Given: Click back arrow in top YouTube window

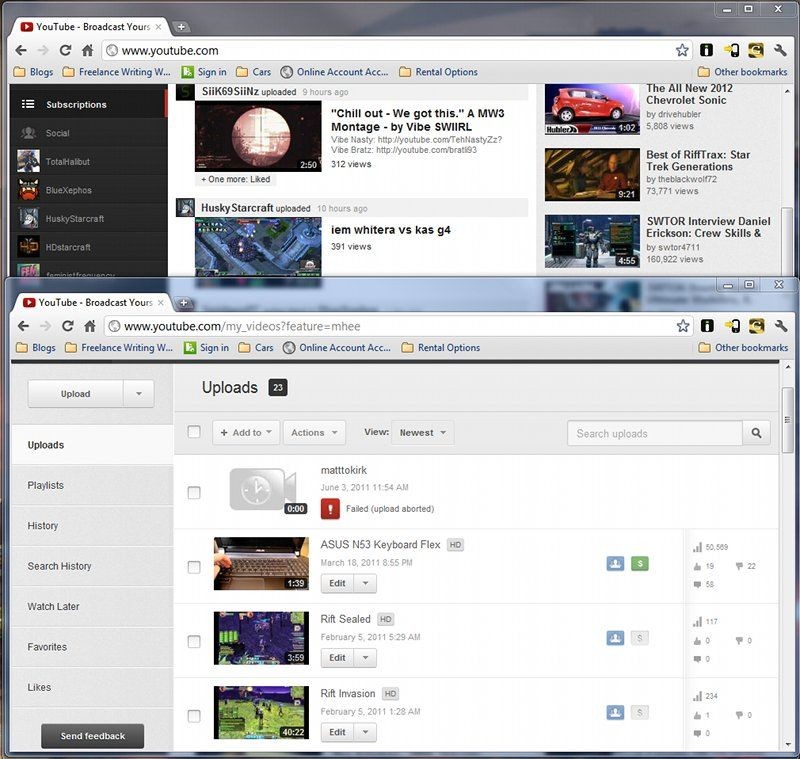Looking at the screenshot, I should (21, 50).
